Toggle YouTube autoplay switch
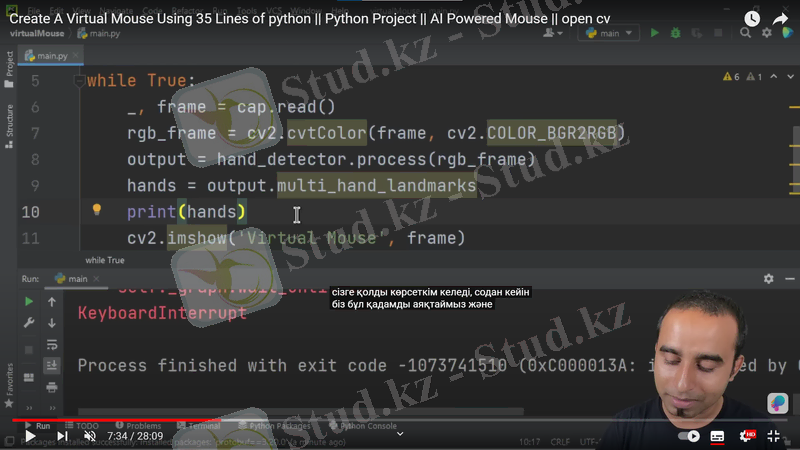This screenshot has width=800, height=450. pyautogui.click(x=689, y=436)
